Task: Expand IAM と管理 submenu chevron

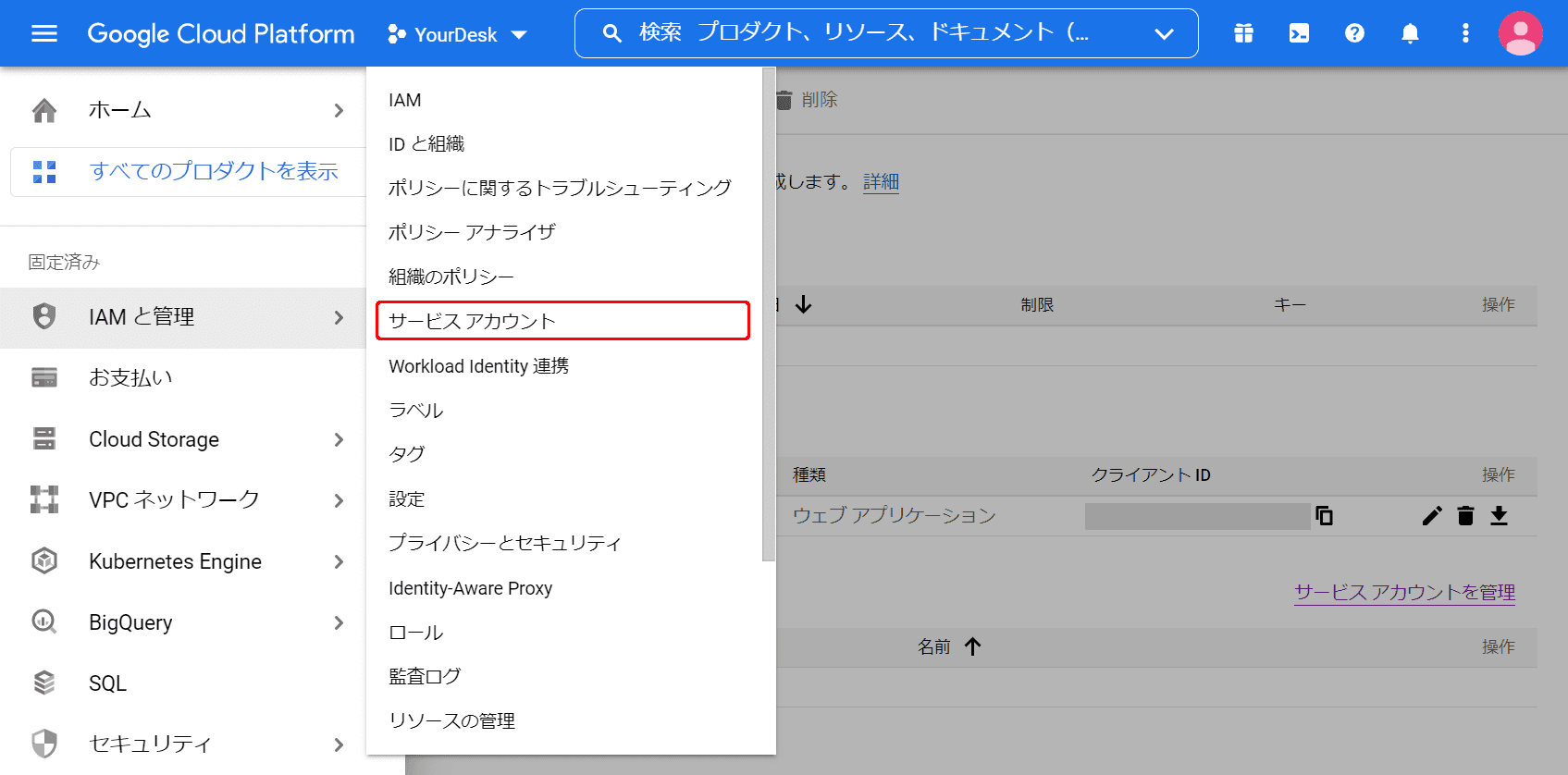Action: click(339, 317)
